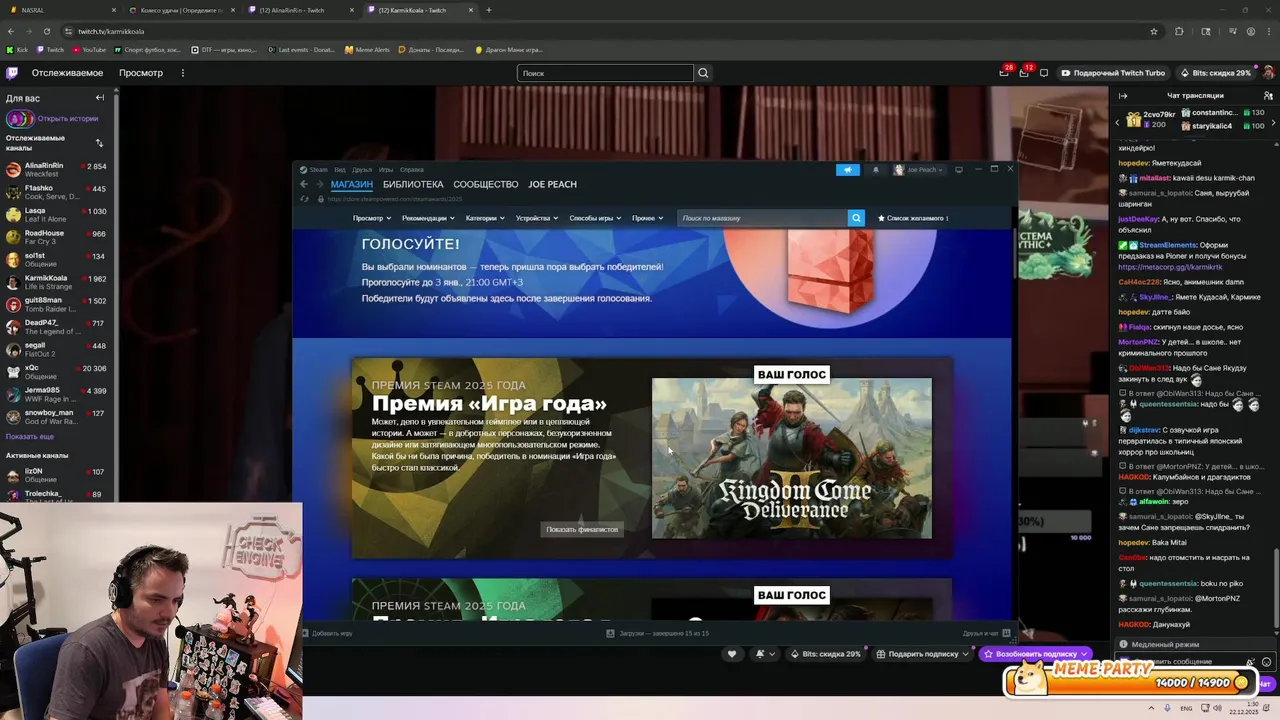Open Jerma985 channel in sidebar
Viewport: 1280px width, 720px height.
tap(58, 394)
